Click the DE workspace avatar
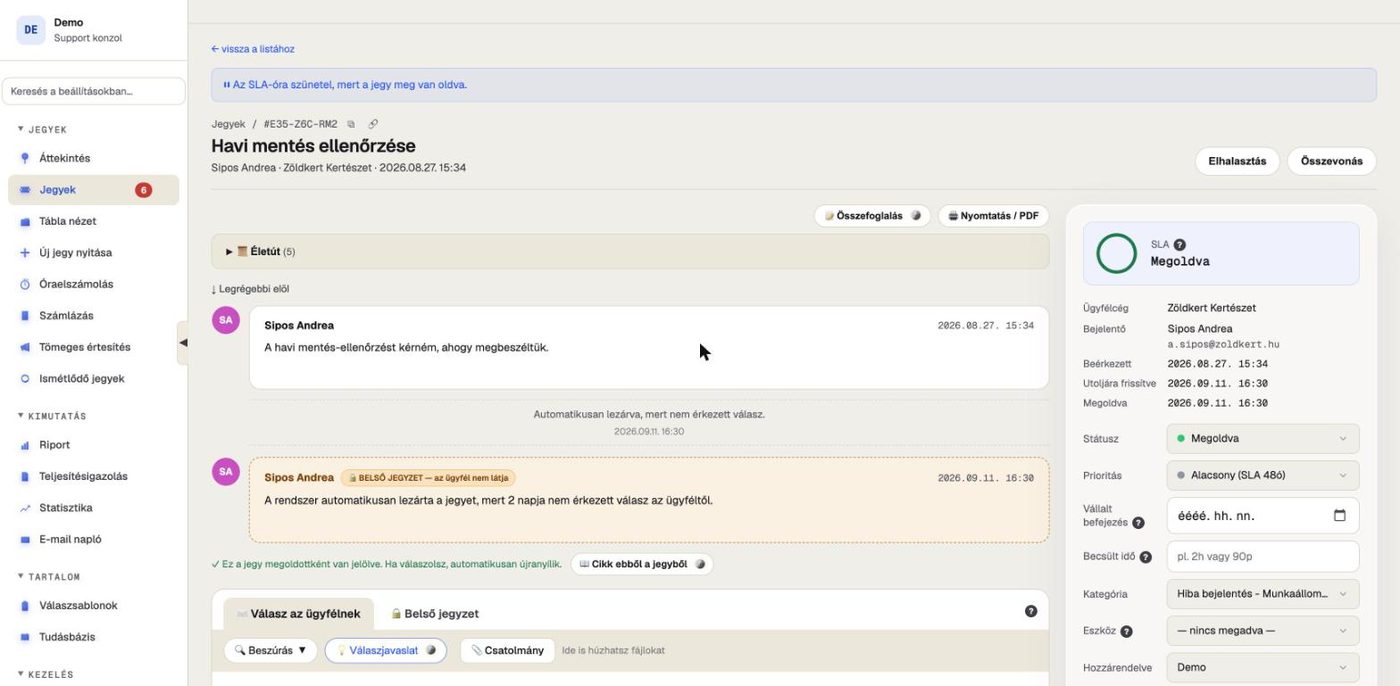This screenshot has width=1400, height=686. pyautogui.click(x=31, y=30)
